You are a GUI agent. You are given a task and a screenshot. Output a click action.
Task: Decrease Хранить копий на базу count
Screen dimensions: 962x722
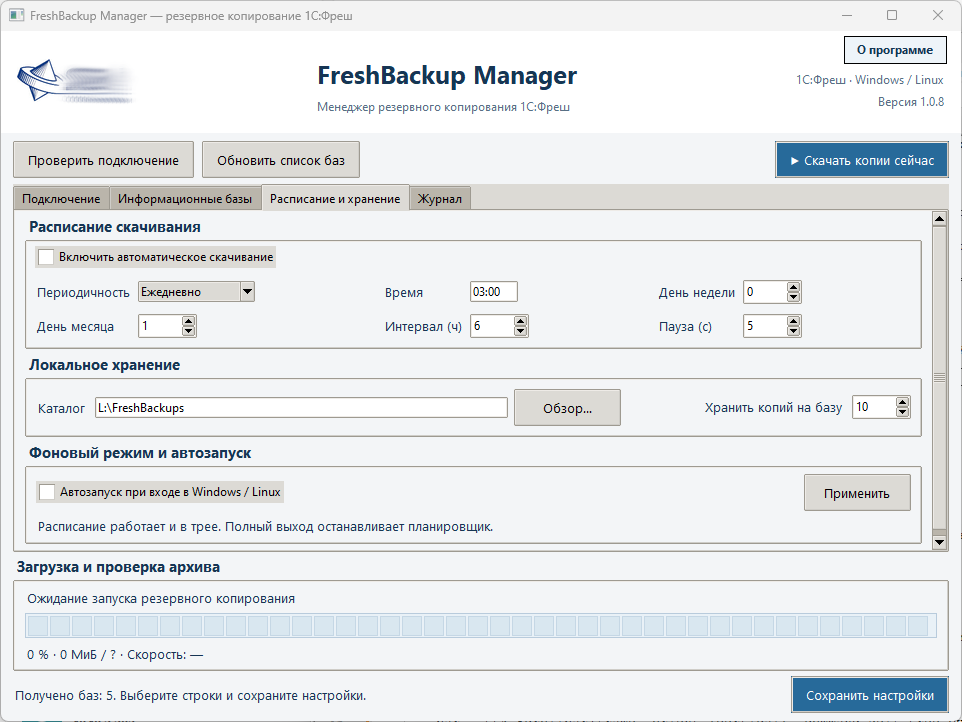click(902, 412)
